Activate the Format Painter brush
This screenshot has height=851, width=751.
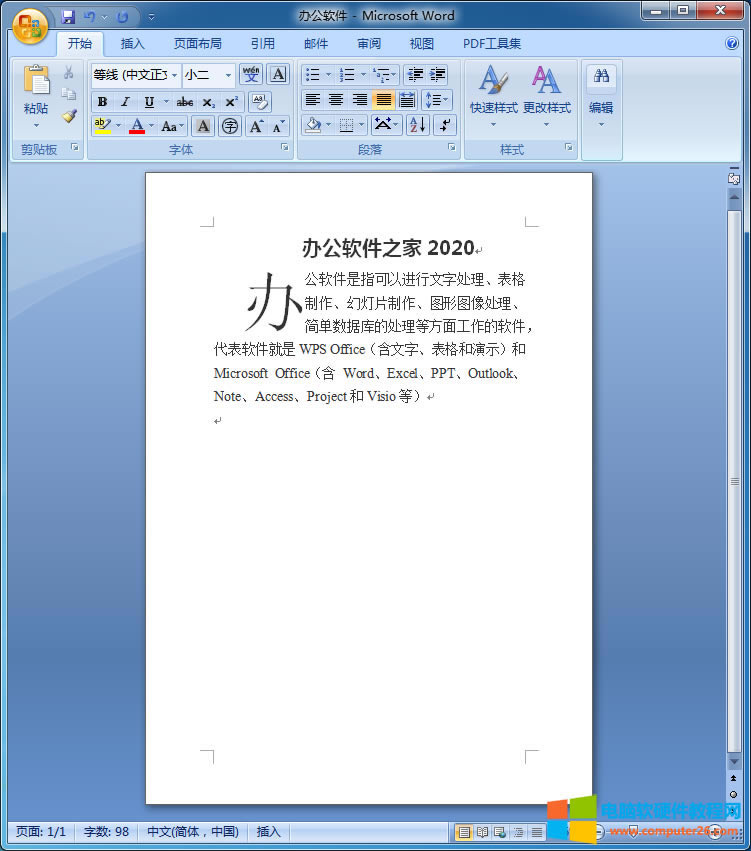coord(69,116)
